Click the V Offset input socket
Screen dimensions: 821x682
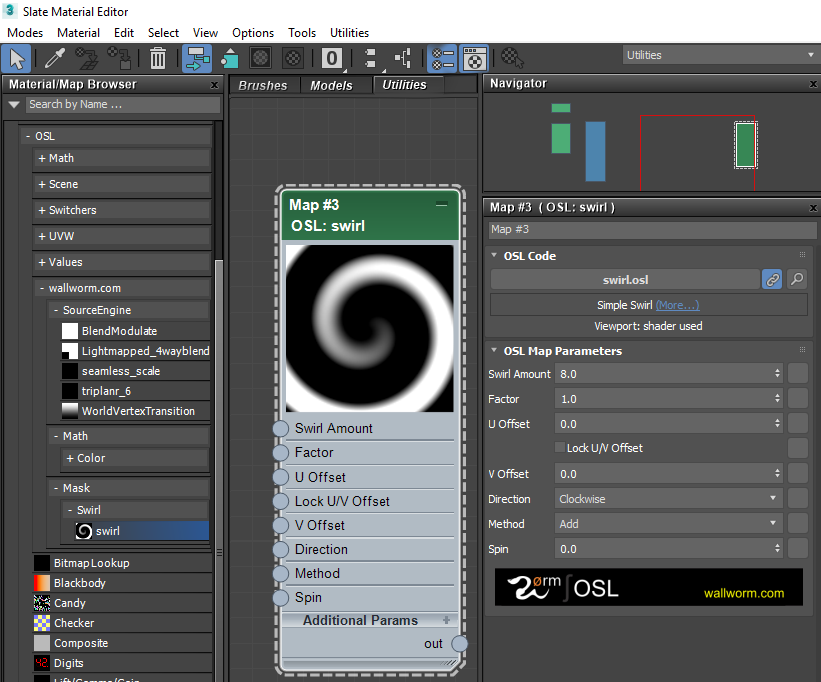(x=281, y=525)
